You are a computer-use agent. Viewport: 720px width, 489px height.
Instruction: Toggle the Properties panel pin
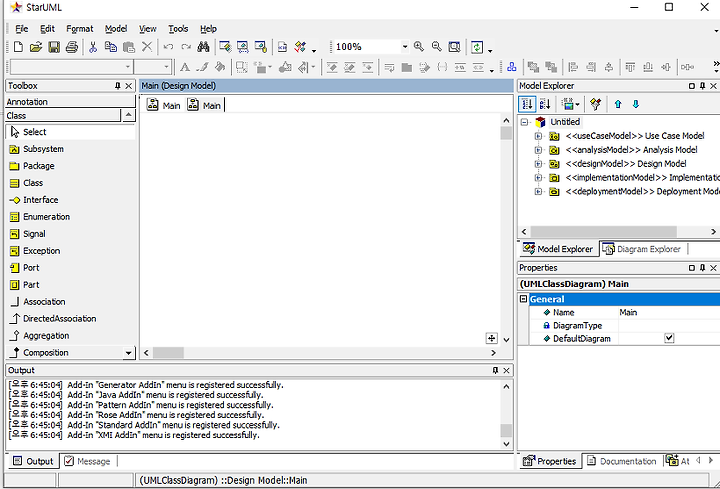(x=702, y=268)
